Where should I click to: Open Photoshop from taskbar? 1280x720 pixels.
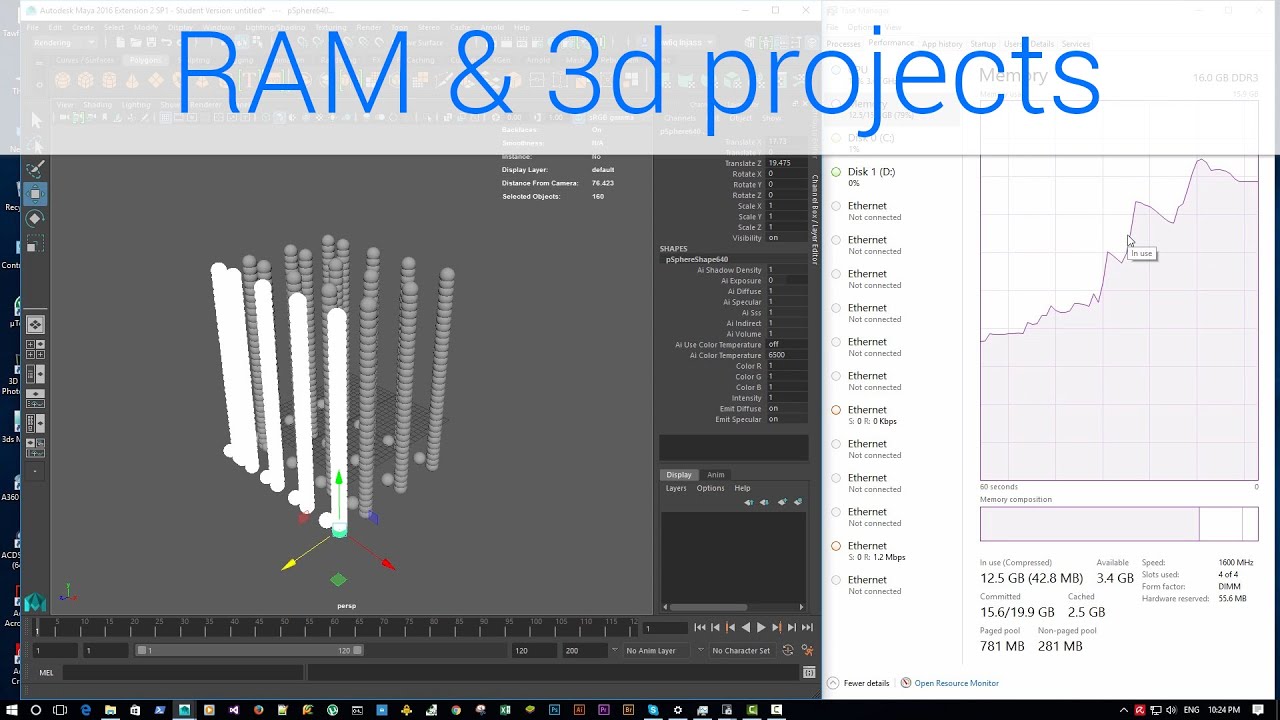[554, 710]
